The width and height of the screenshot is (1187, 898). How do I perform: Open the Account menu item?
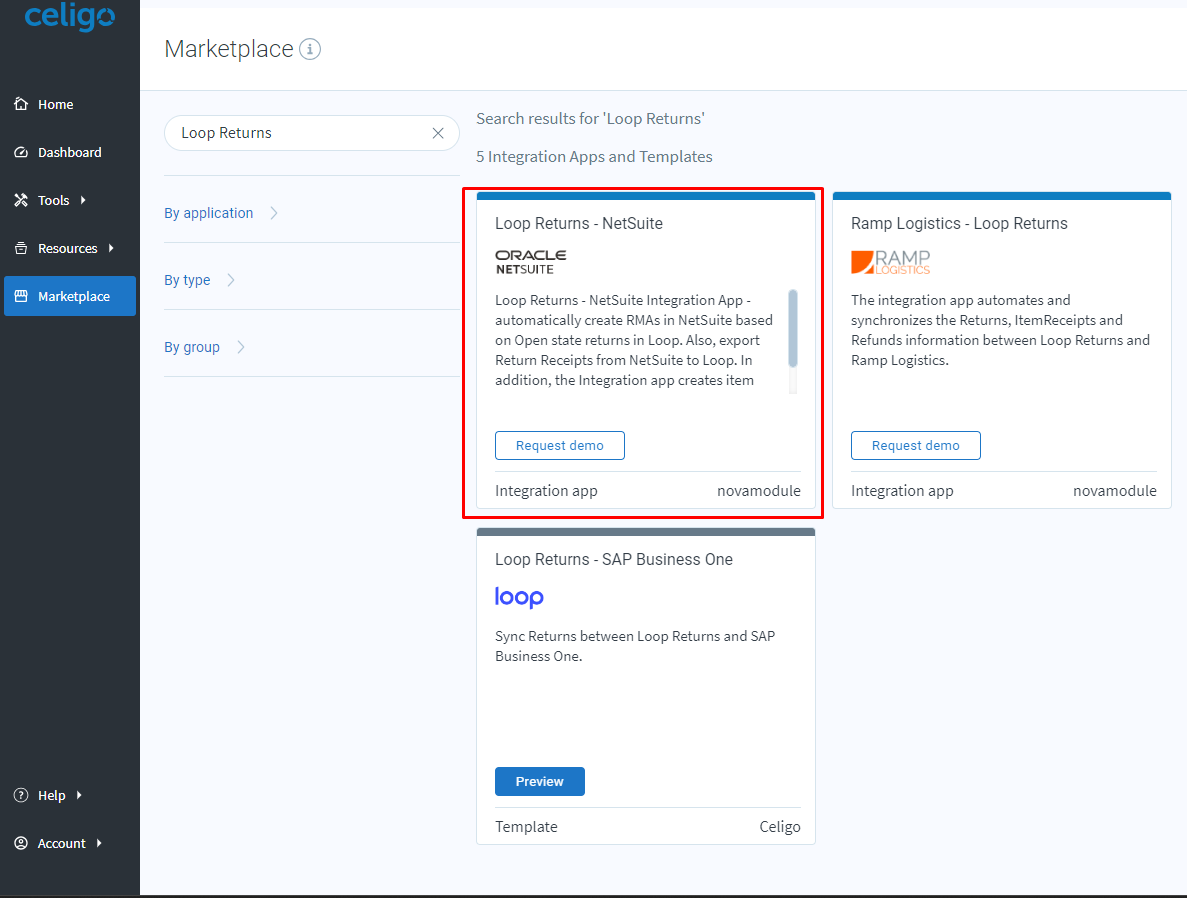pyautogui.click(x=70, y=843)
